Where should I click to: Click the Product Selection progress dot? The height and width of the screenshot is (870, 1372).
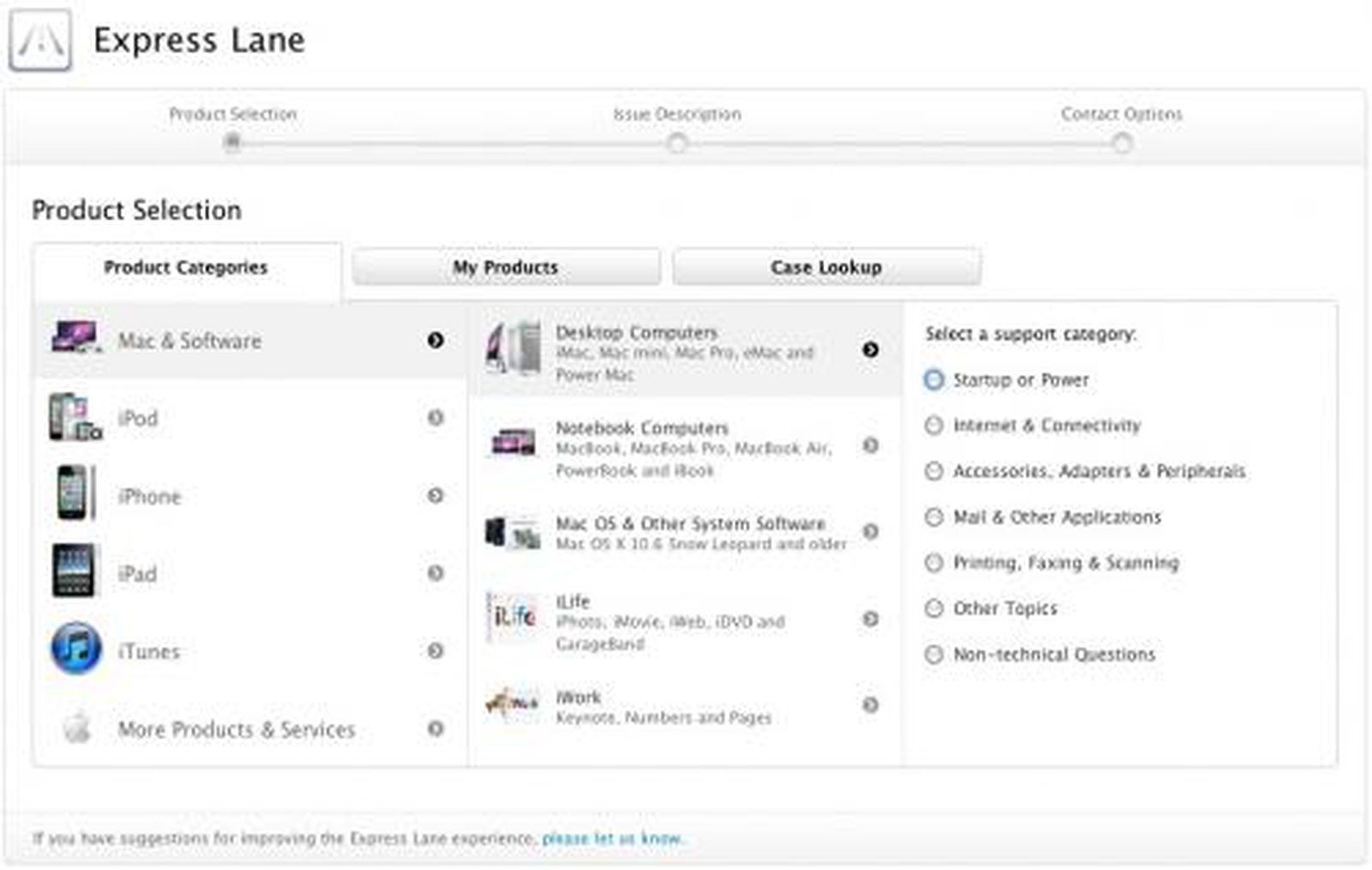pos(232,142)
